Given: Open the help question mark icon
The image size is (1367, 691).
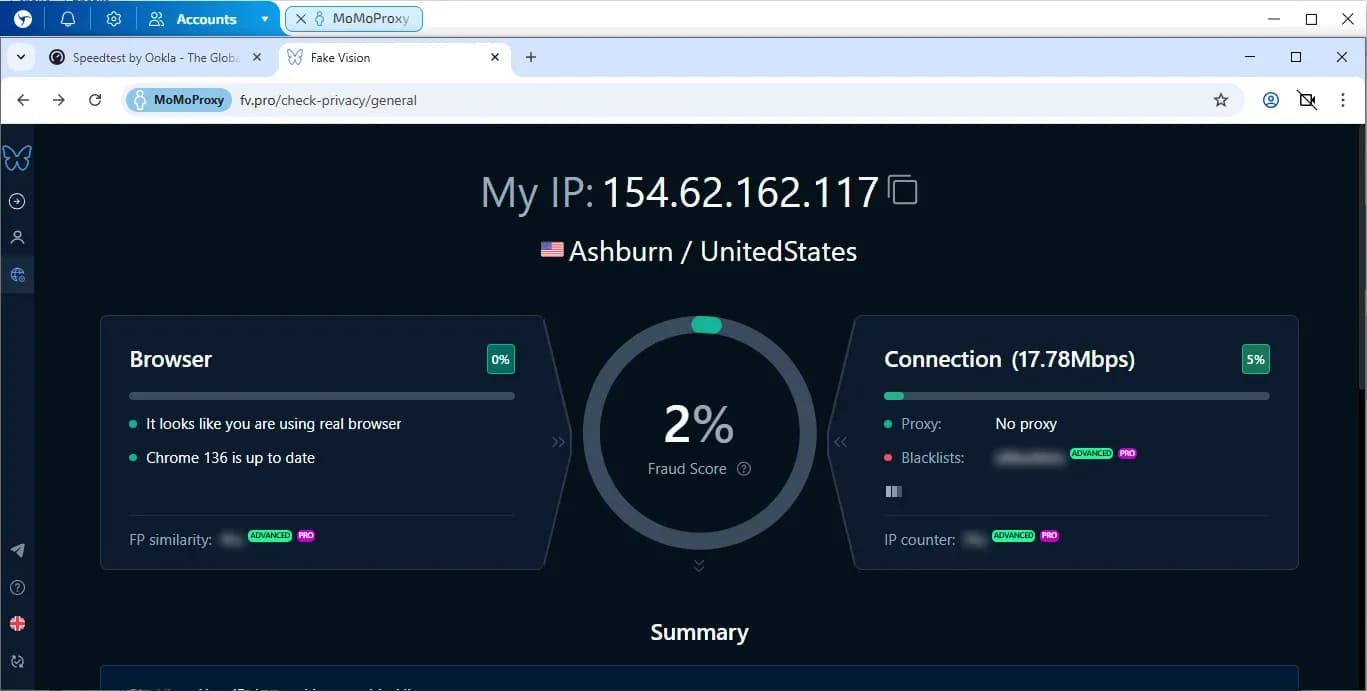Looking at the screenshot, I should (17, 587).
